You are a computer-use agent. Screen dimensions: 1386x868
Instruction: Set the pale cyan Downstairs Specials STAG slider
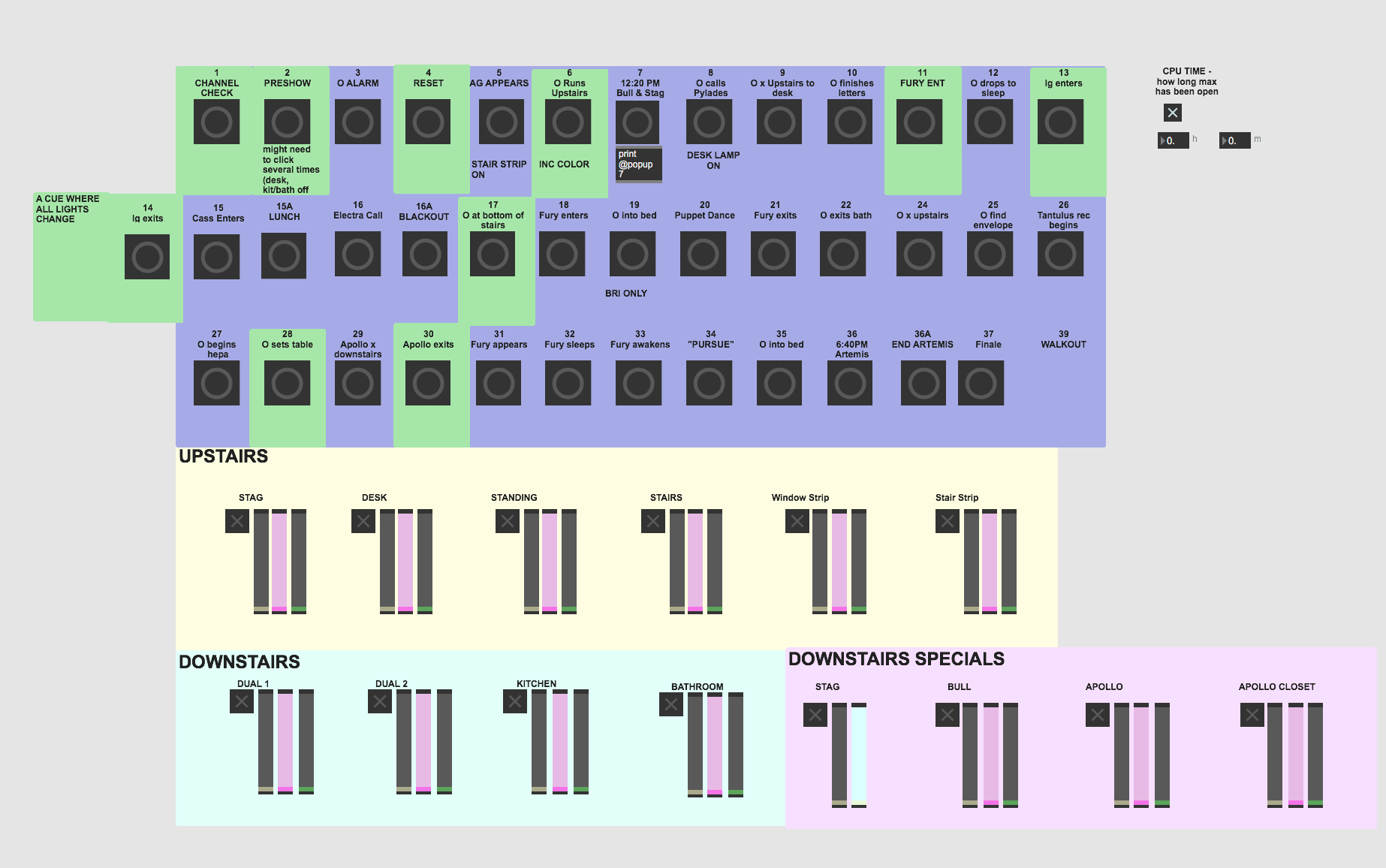tap(859, 755)
